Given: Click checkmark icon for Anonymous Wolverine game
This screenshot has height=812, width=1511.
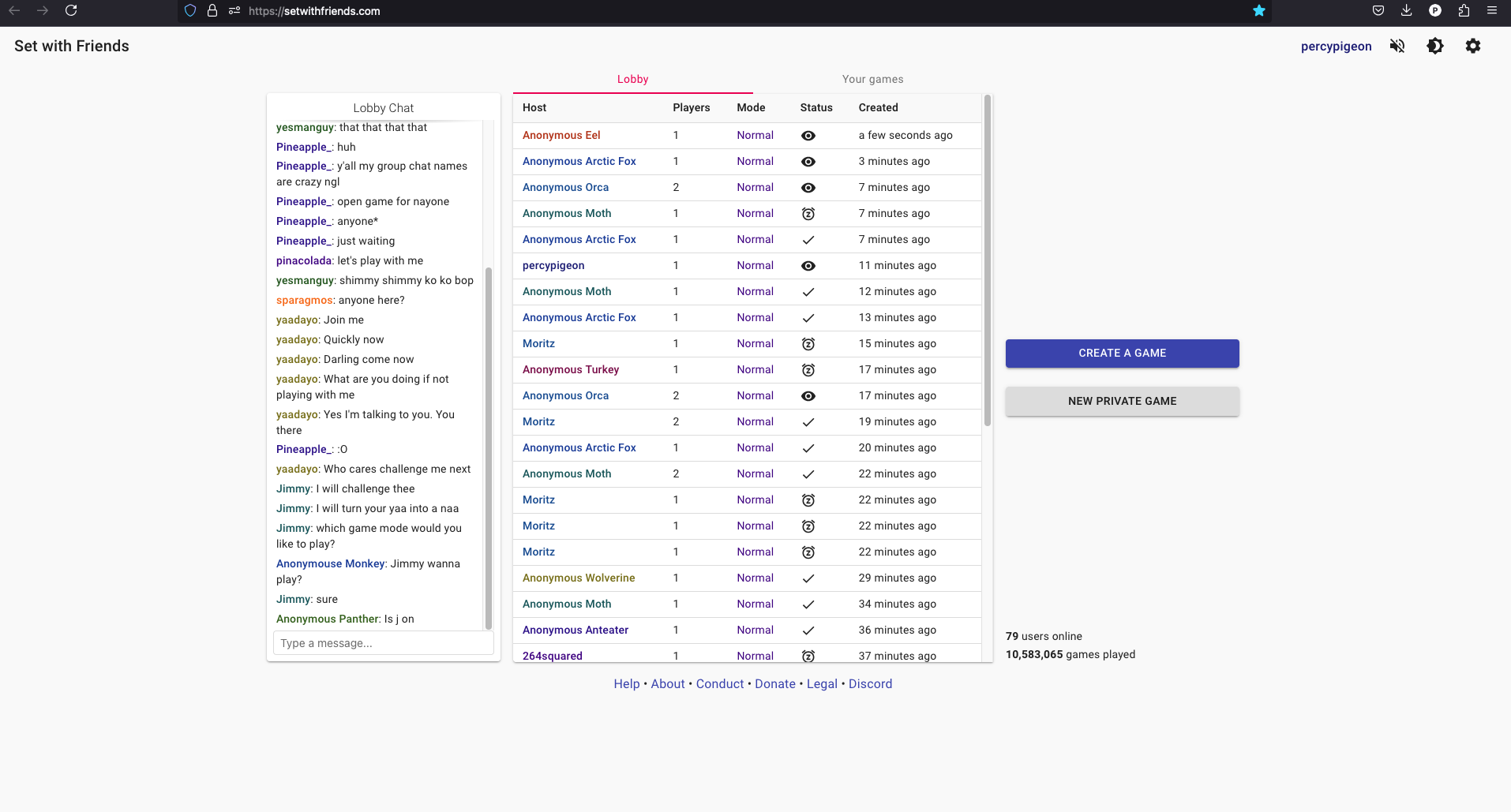Looking at the screenshot, I should tap(808, 578).
